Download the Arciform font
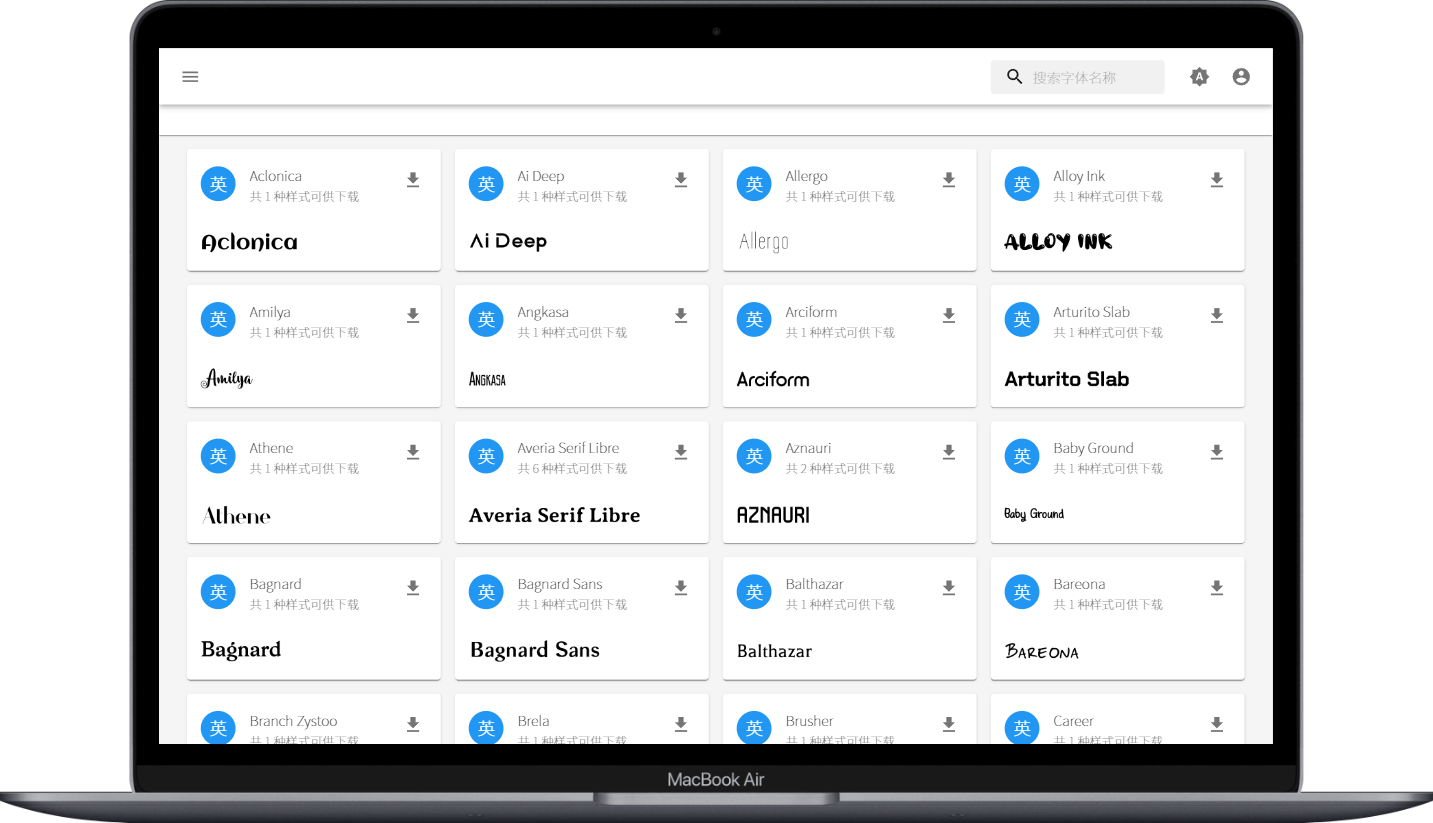This screenshot has height=823, width=1433. [x=949, y=316]
